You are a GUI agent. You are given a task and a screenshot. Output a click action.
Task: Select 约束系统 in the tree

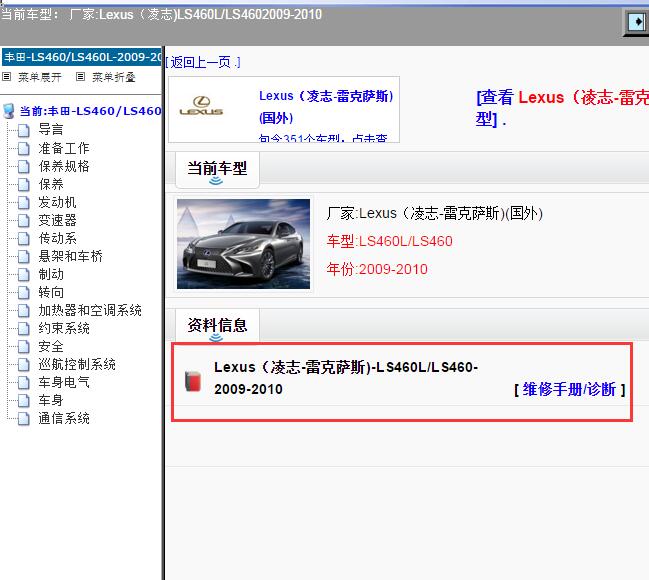pyautogui.click(x=64, y=328)
